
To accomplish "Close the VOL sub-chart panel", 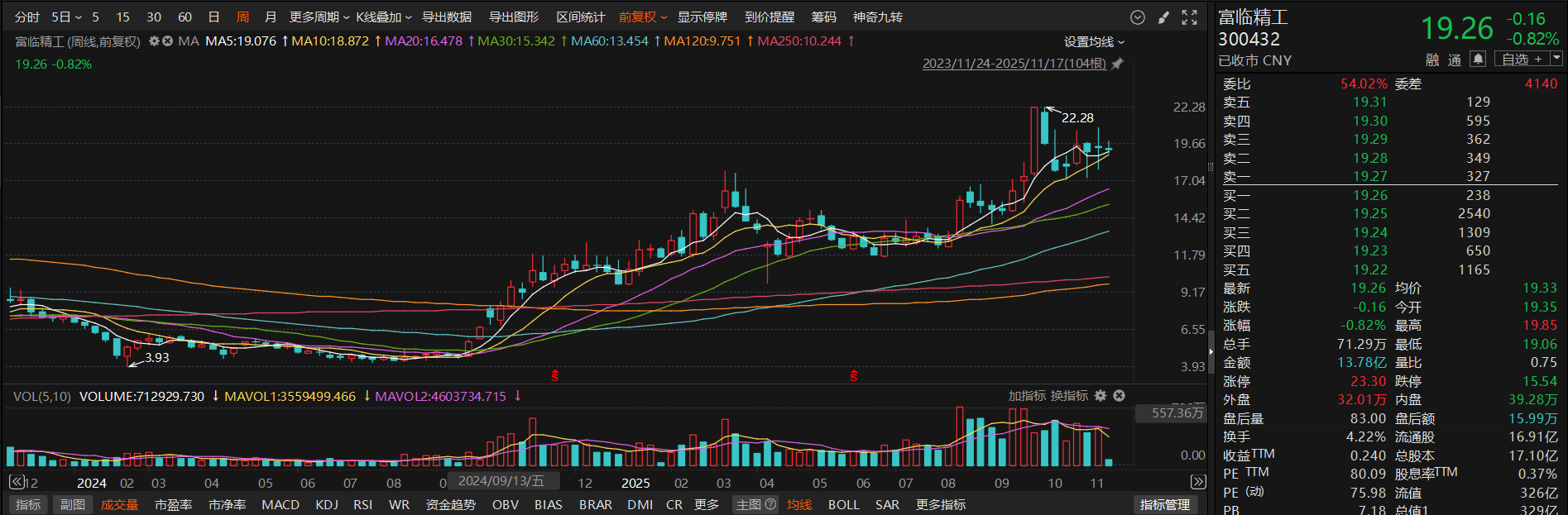I will [1119, 396].
